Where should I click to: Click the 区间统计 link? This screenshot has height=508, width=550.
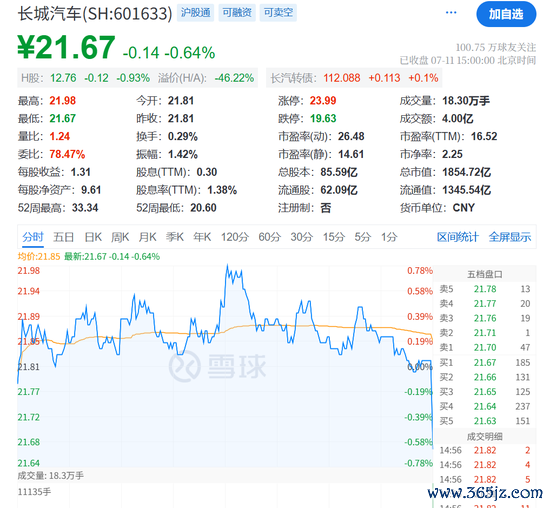(457, 237)
